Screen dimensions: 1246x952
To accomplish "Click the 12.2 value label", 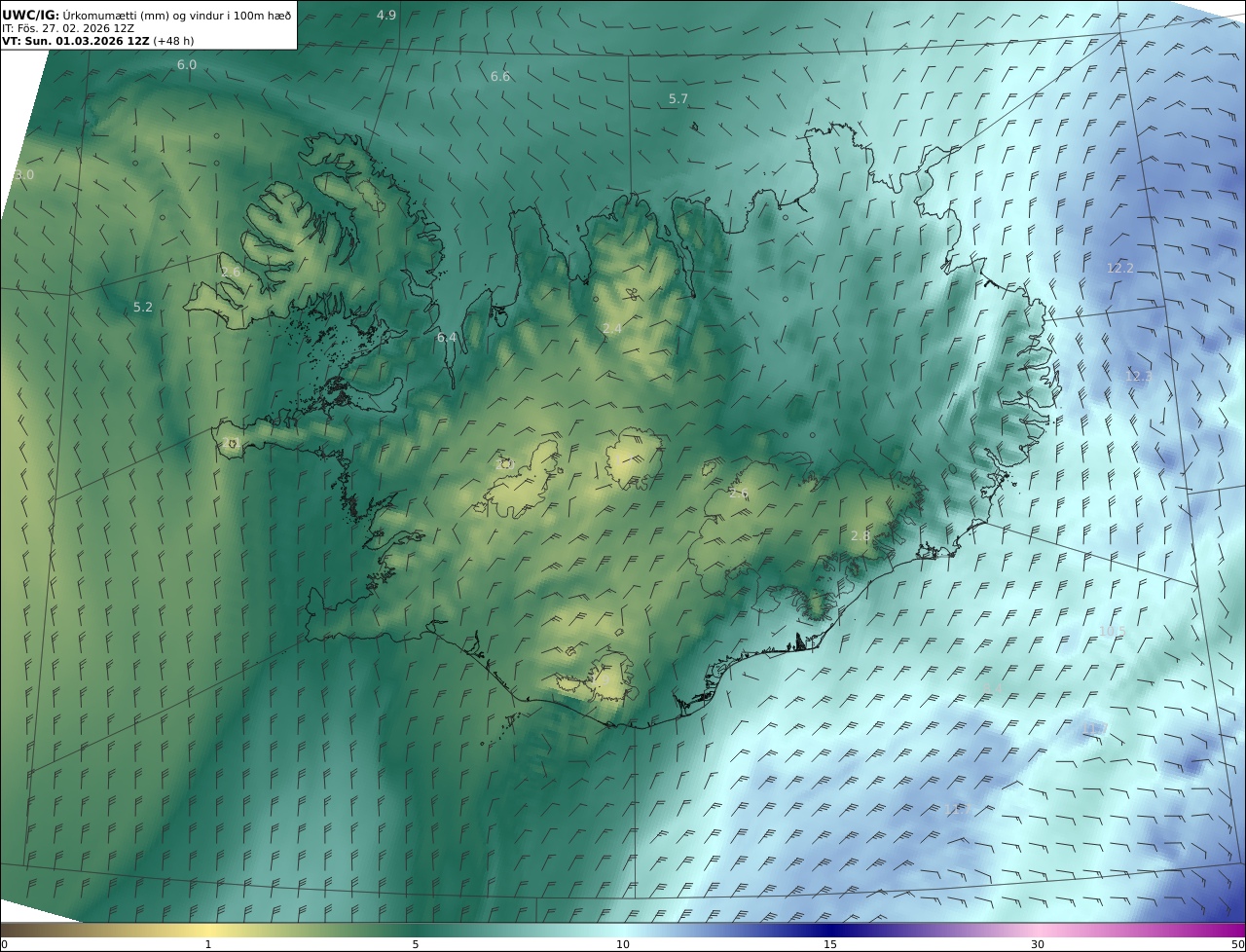I will 1120,268.
